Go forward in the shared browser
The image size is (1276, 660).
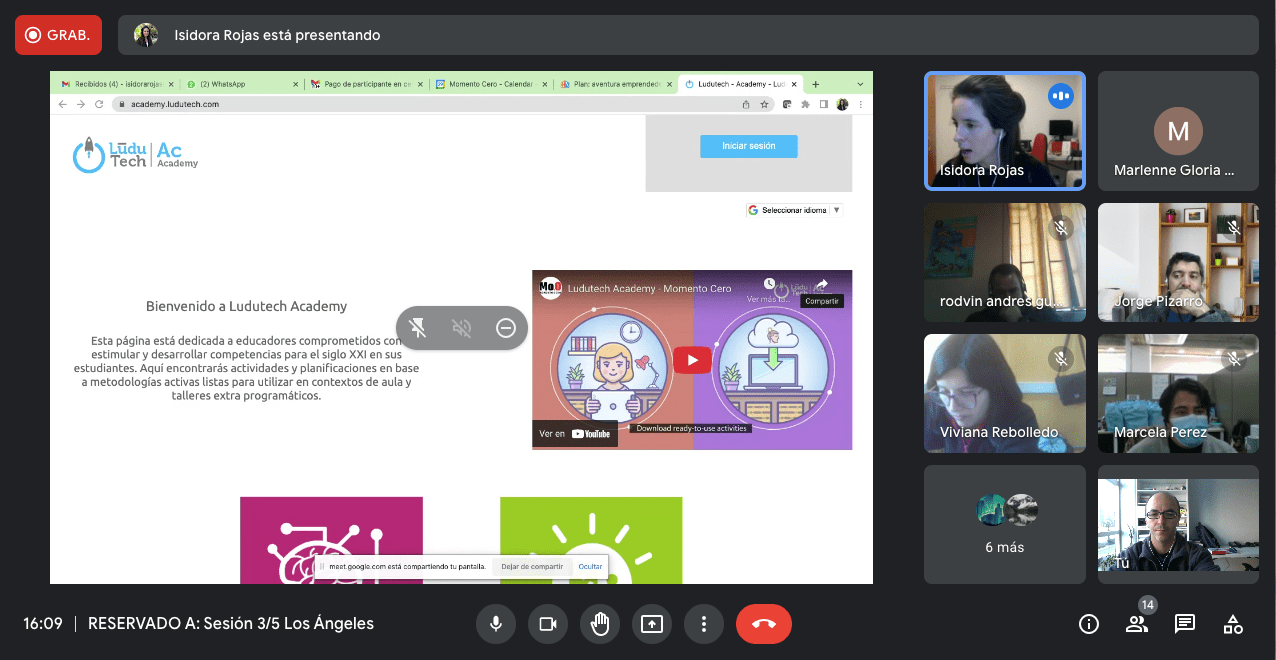pyautogui.click(x=81, y=104)
